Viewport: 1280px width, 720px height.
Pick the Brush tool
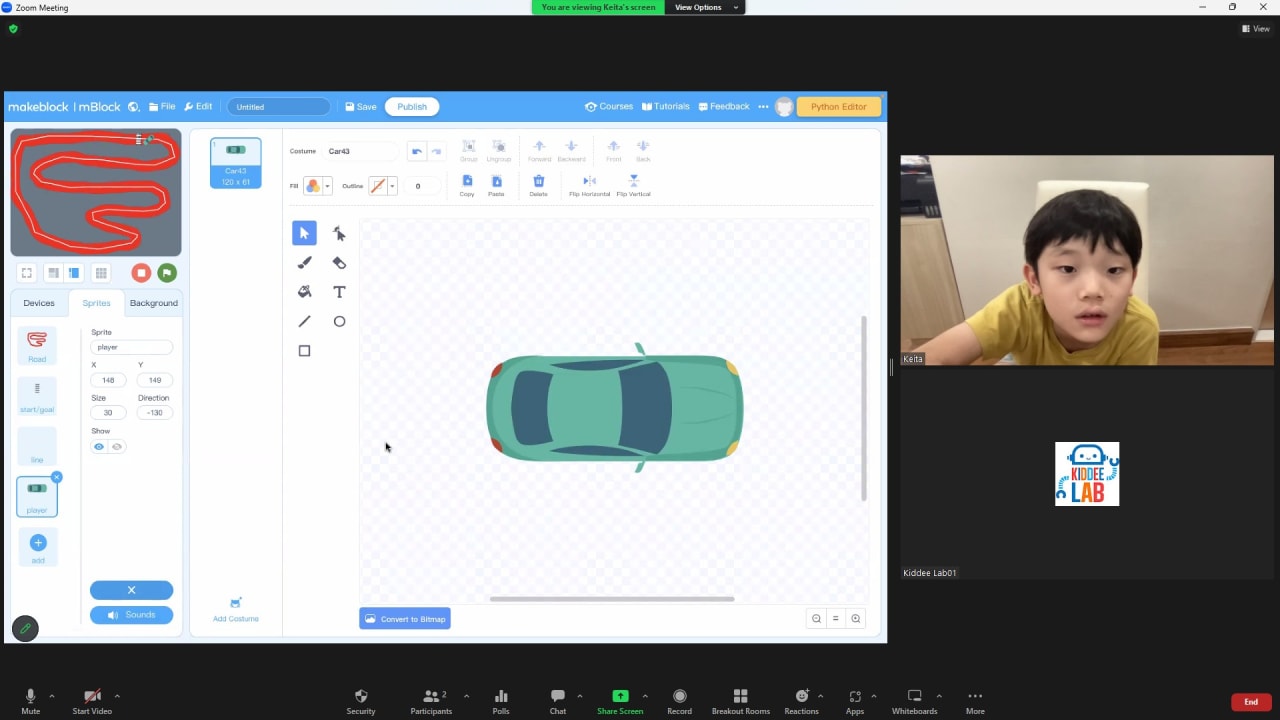click(304, 262)
